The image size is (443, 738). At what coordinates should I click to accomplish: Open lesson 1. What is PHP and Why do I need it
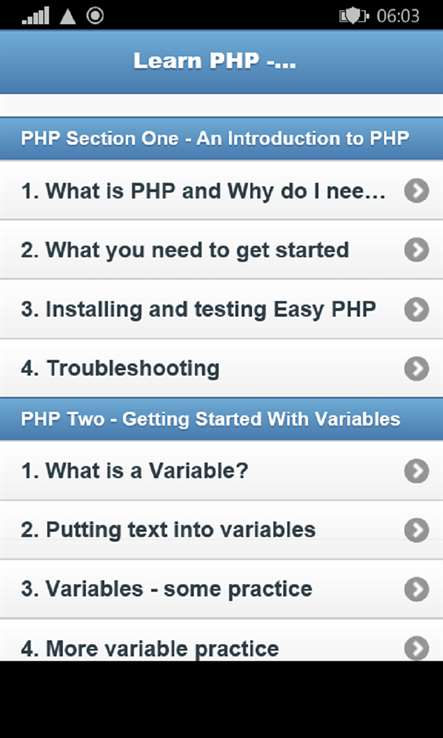(x=221, y=190)
